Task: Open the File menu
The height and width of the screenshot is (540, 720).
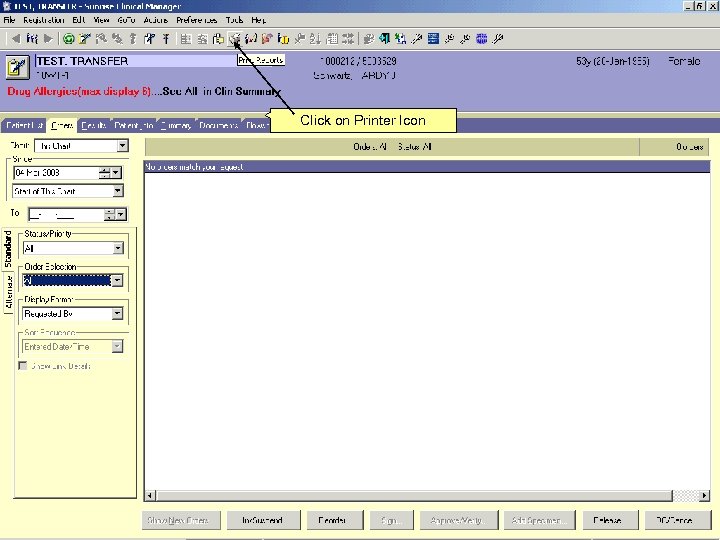Action: tap(9, 20)
